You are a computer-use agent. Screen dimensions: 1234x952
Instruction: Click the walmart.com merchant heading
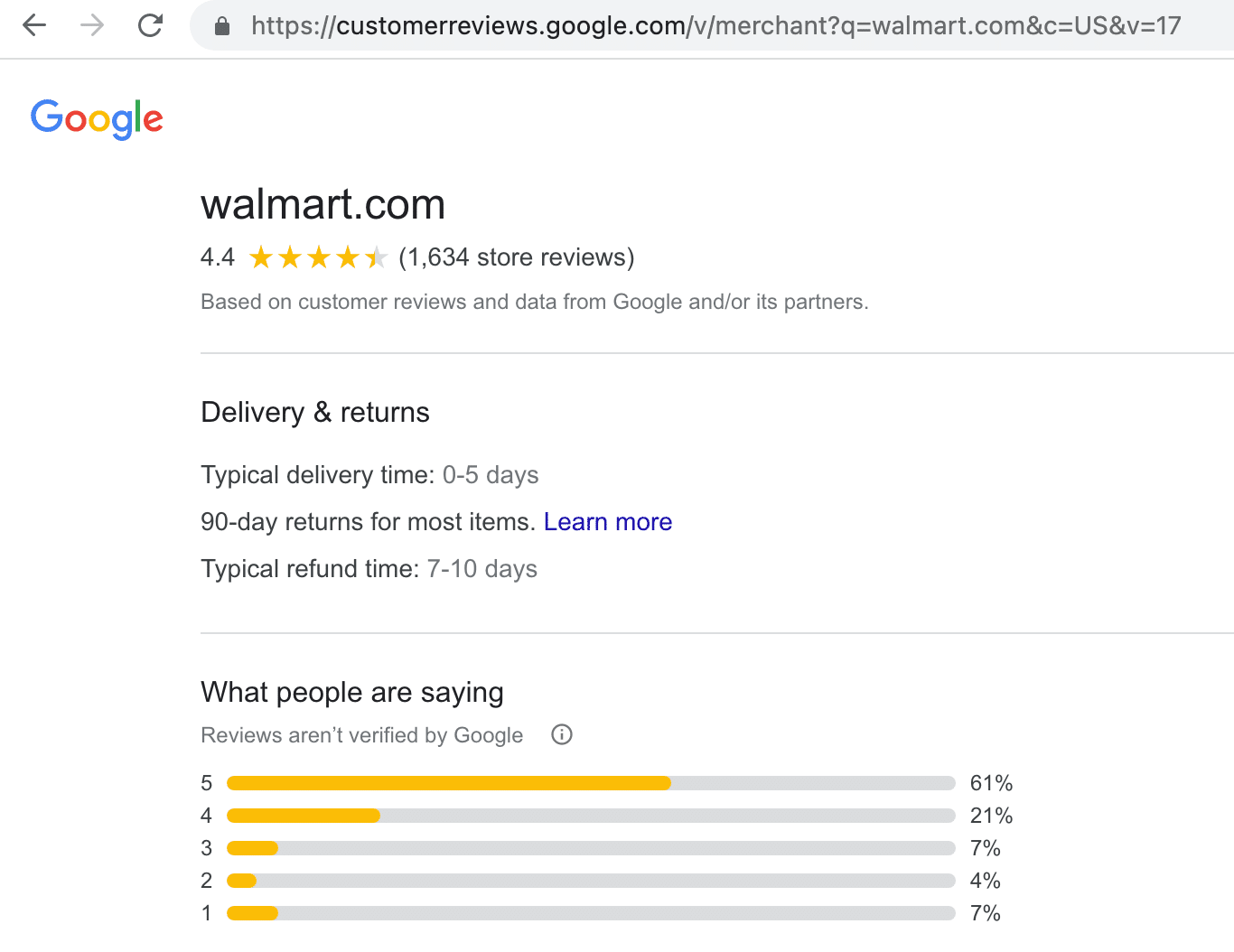323,205
